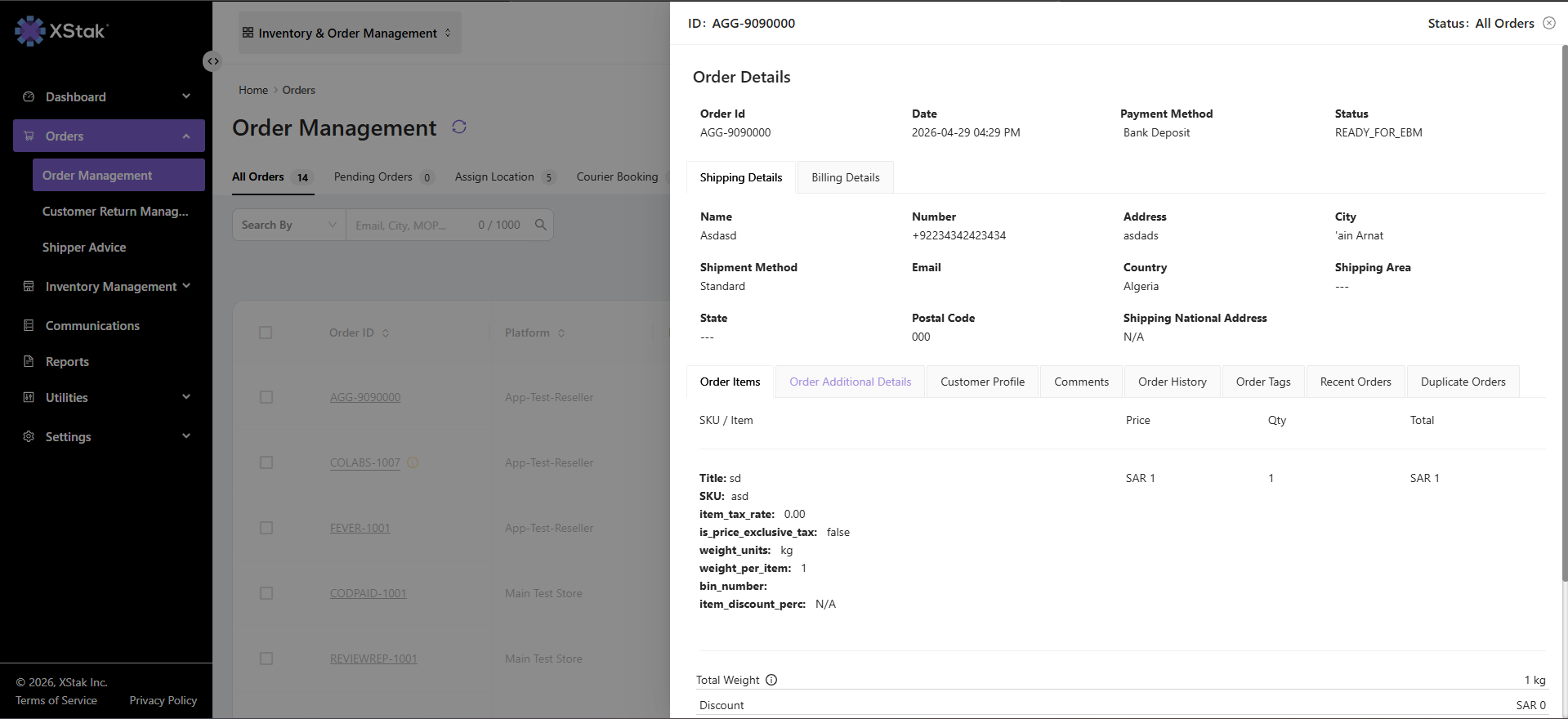The image size is (1568, 719).
Task: Open the Order History tab
Action: coord(1173,382)
